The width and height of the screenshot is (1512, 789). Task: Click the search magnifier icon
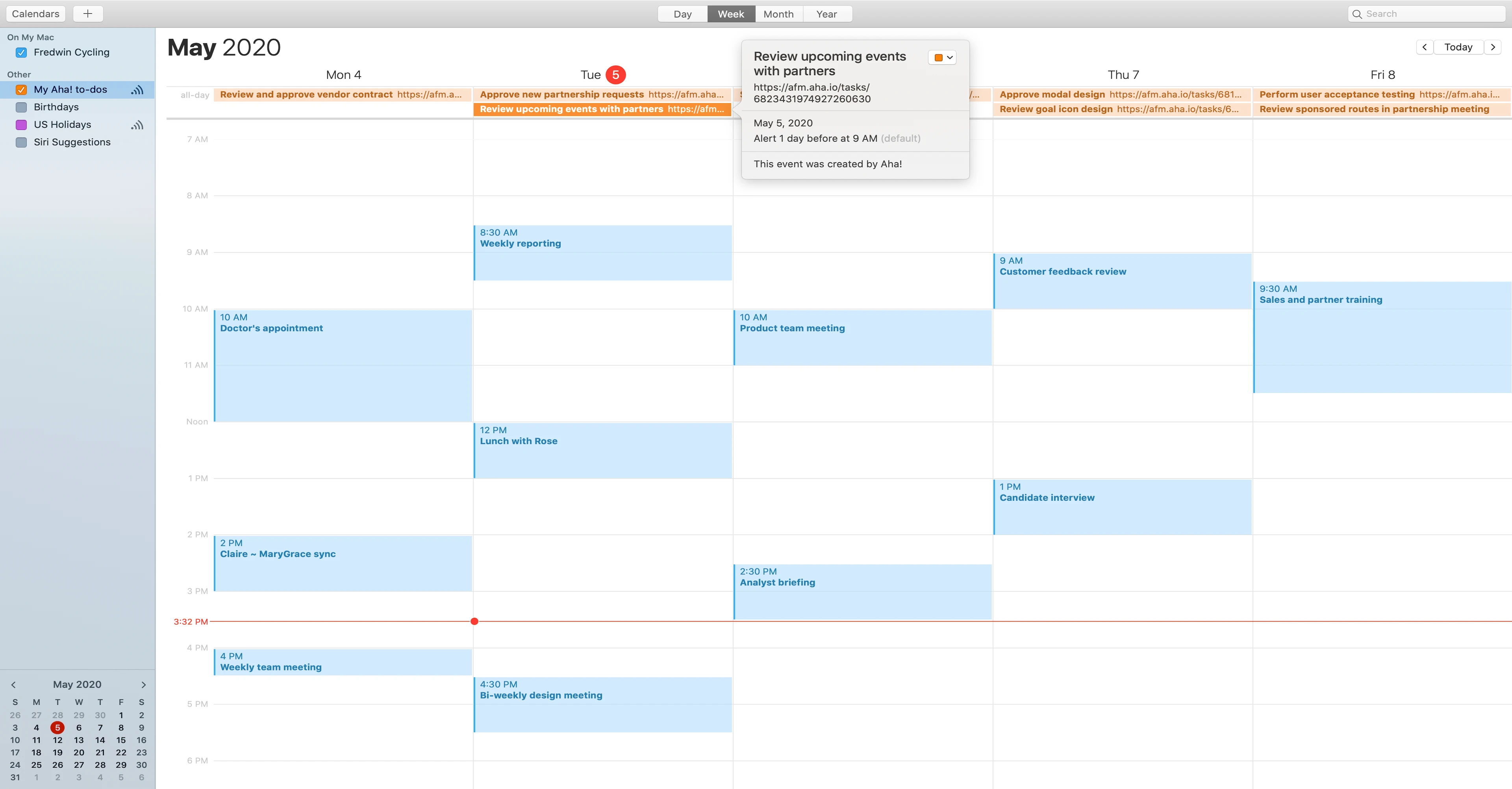click(x=1358, y=13)
